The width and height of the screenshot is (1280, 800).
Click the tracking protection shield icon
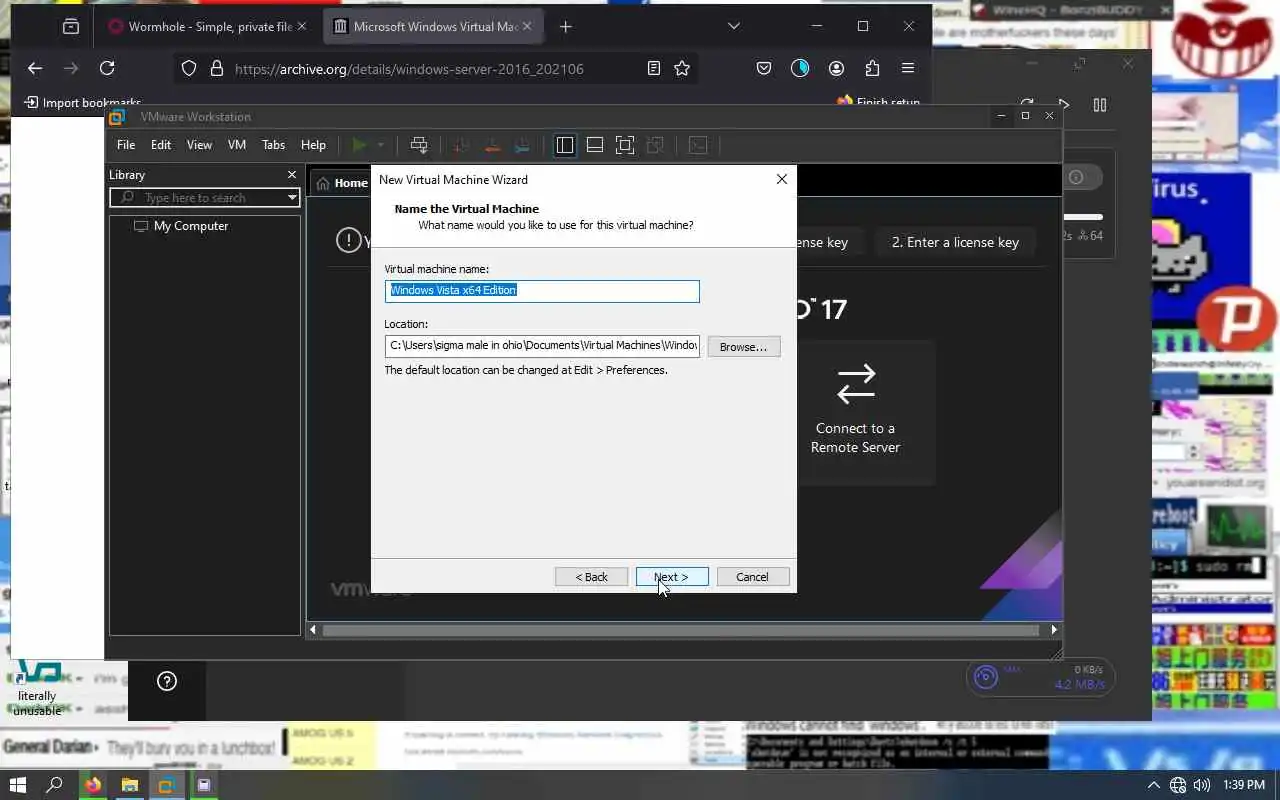(188, 69)
